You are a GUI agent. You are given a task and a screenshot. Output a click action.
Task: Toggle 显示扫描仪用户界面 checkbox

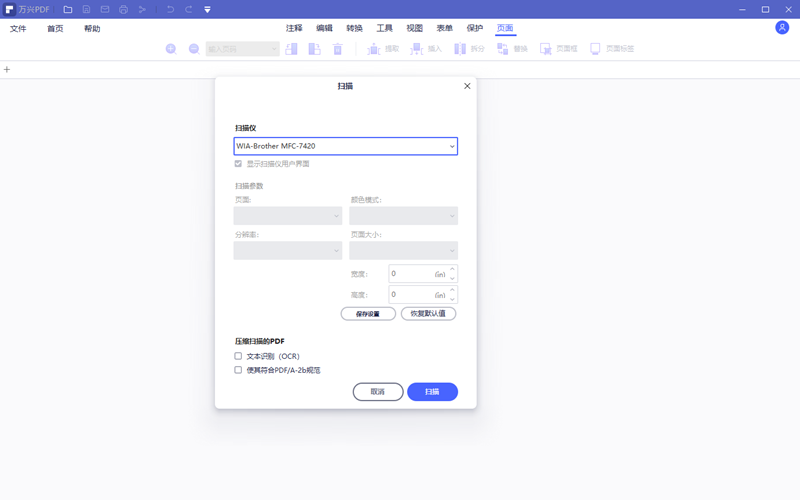pyautogui.click(x=238, y=164)
